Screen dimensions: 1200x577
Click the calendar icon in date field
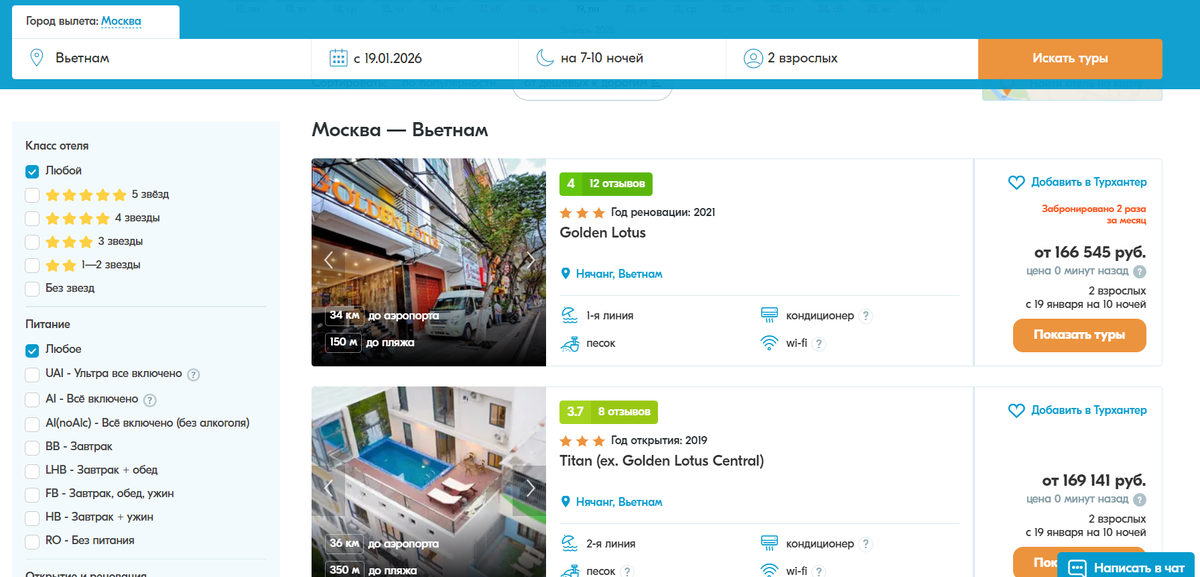click(338, 58)
